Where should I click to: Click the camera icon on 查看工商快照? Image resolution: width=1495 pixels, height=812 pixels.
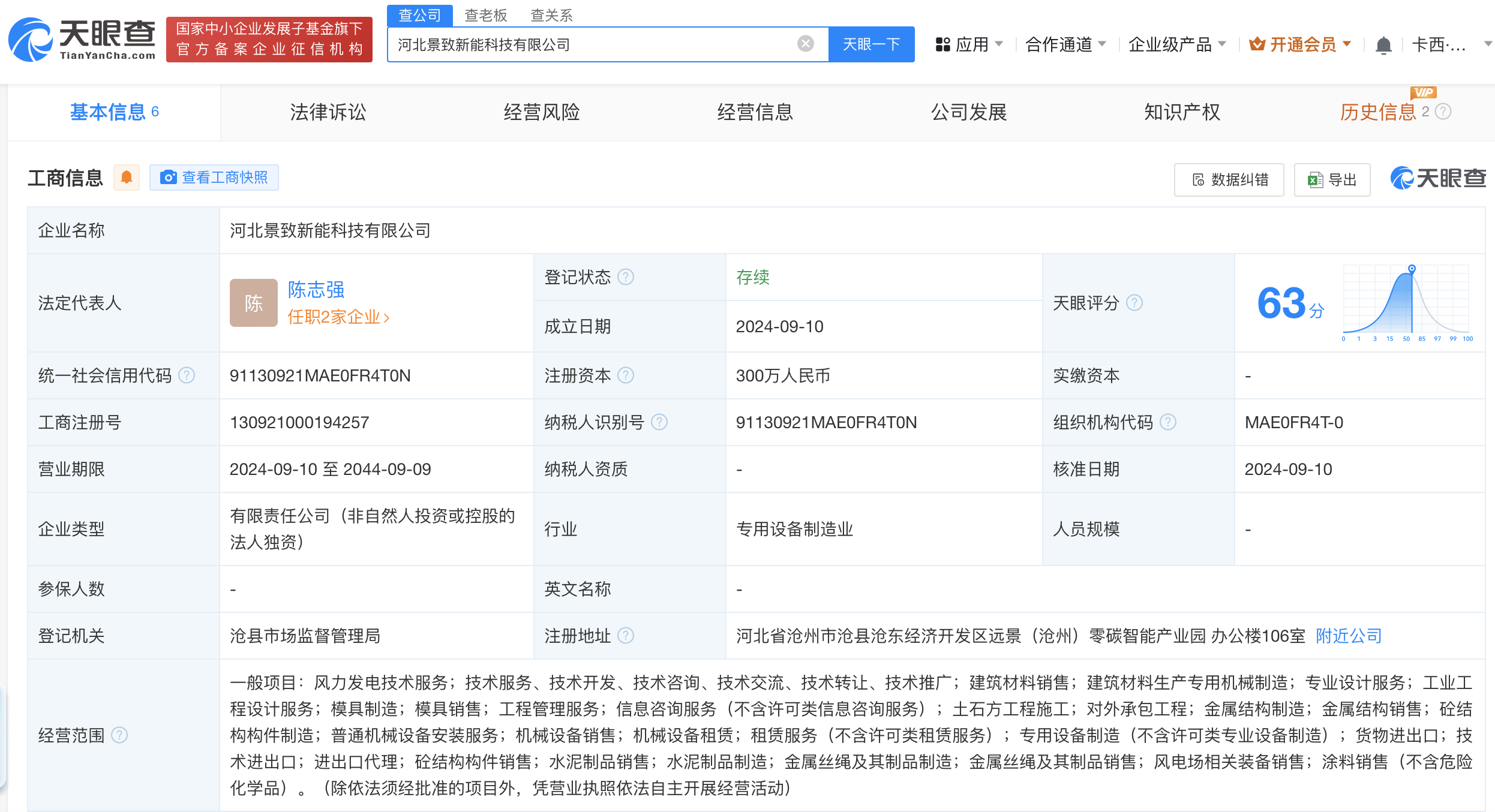pyautogui.click(x=169, y=178)
